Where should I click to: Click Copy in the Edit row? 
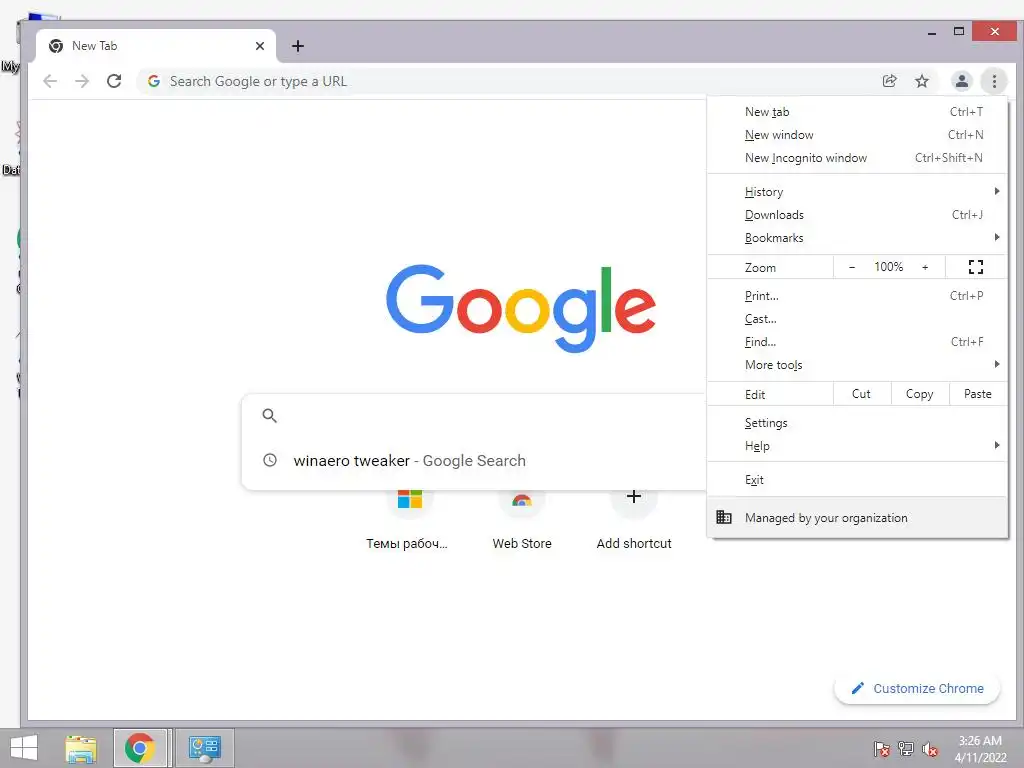pyautogui.click(x=920, y=394)
